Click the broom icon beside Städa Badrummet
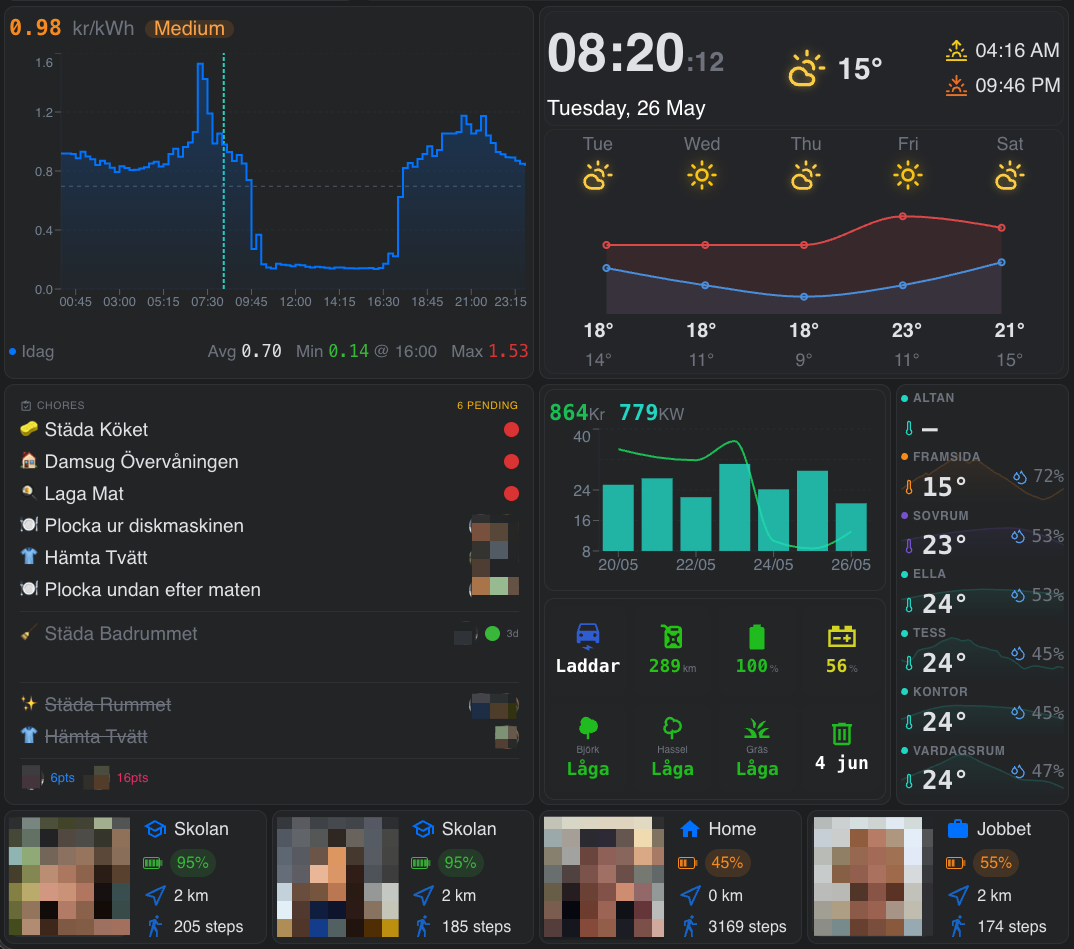The height and width of the screenshot is (949, 1074). pos(29,633)
